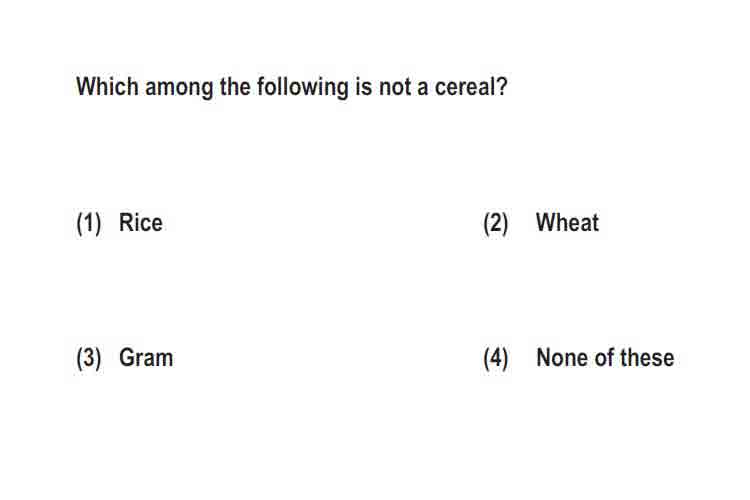Click the word 'not' in the question

[x=395, y=88]
